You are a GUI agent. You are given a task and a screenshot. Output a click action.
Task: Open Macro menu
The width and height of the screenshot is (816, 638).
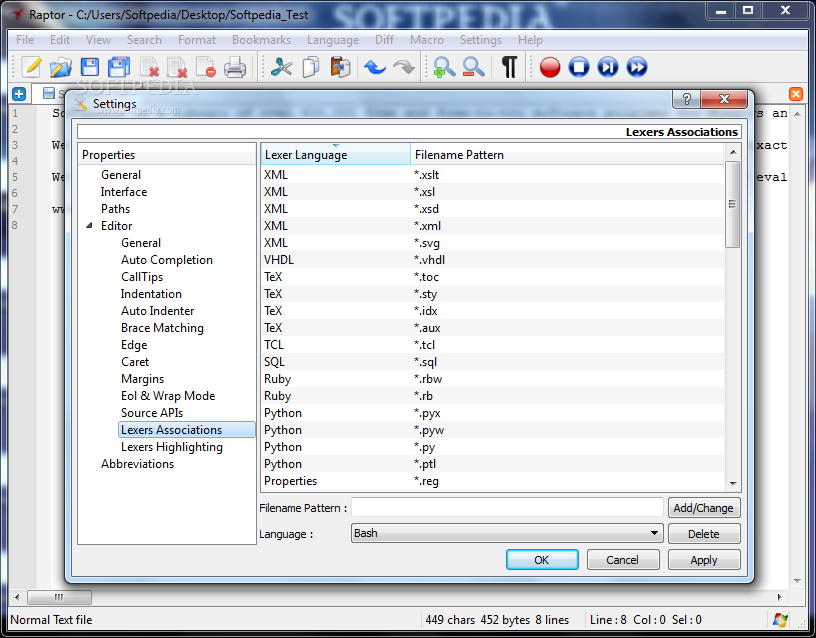[427, 40]
